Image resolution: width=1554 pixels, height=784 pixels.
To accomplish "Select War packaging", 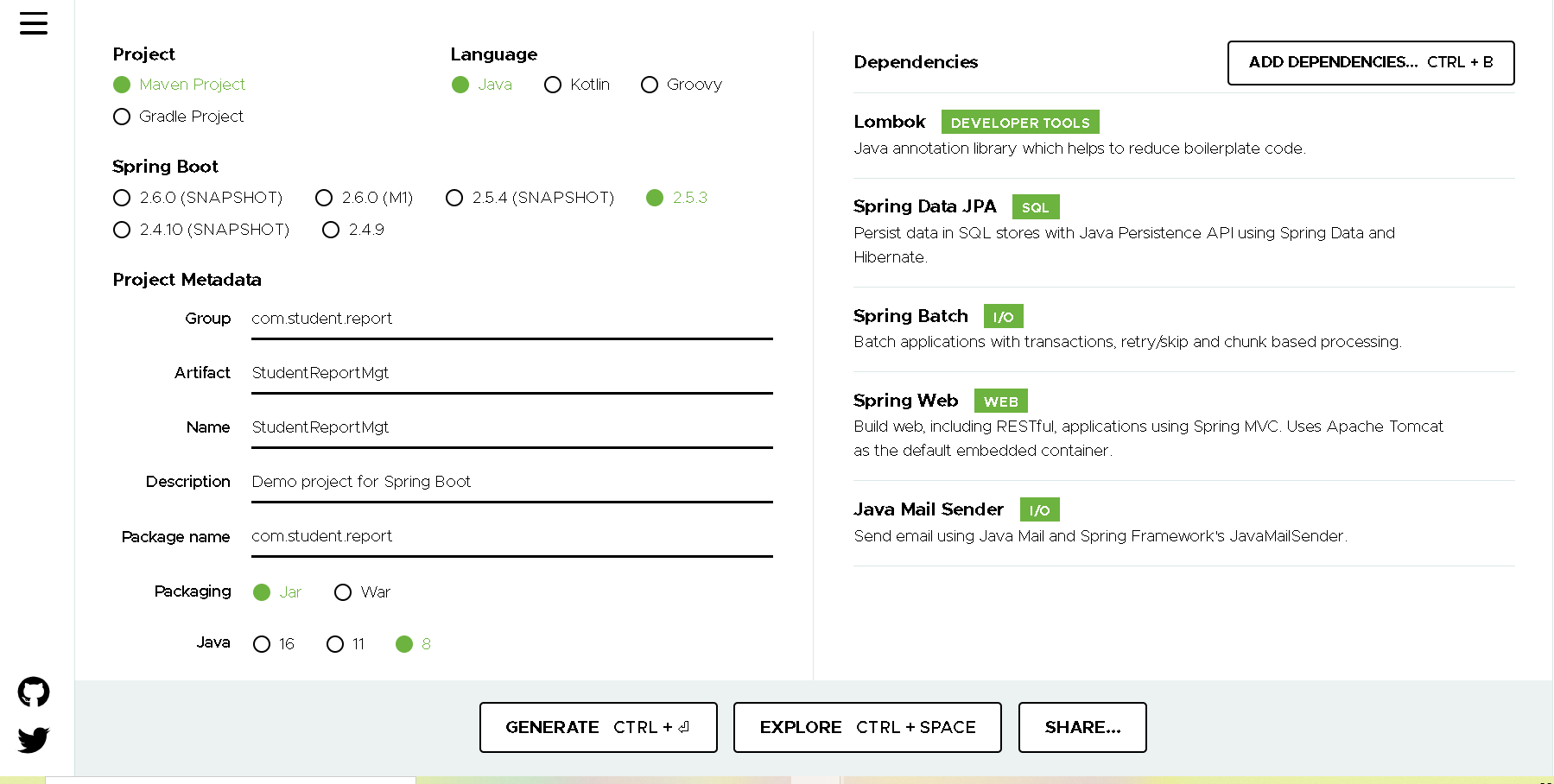I will pos(343,592).
